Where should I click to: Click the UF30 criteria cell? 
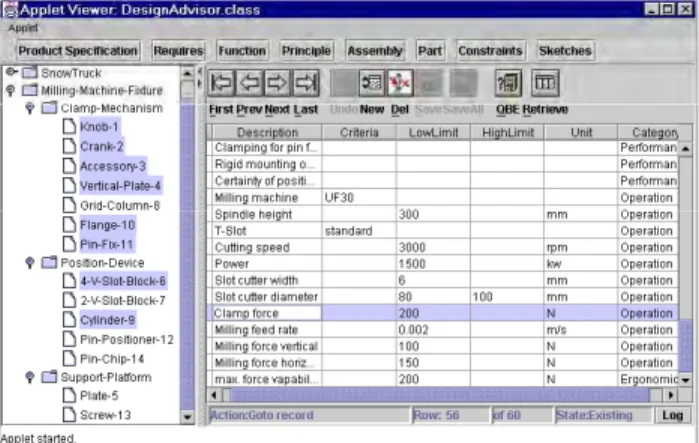tap(359, 198)
